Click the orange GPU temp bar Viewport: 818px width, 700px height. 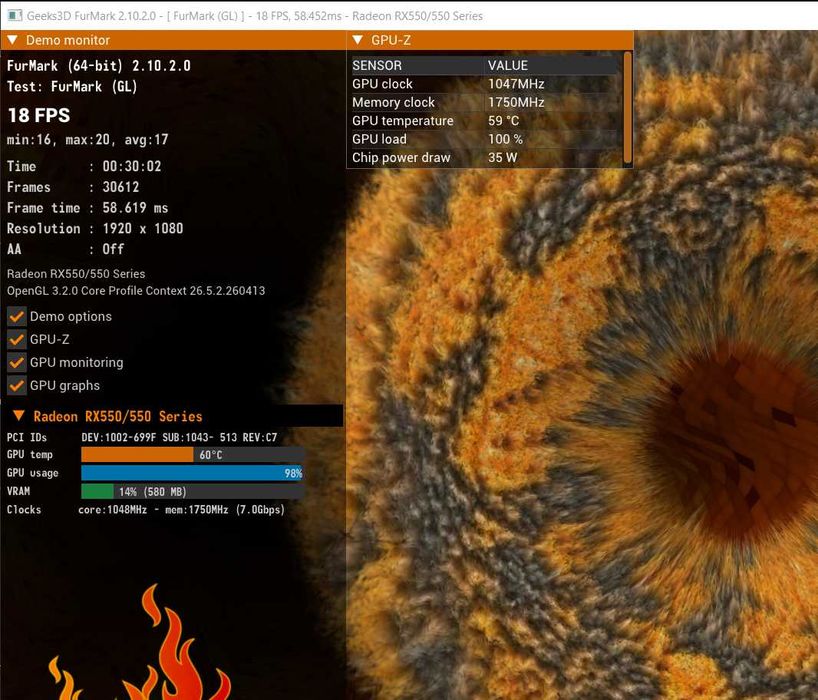(x=137, y=454)
